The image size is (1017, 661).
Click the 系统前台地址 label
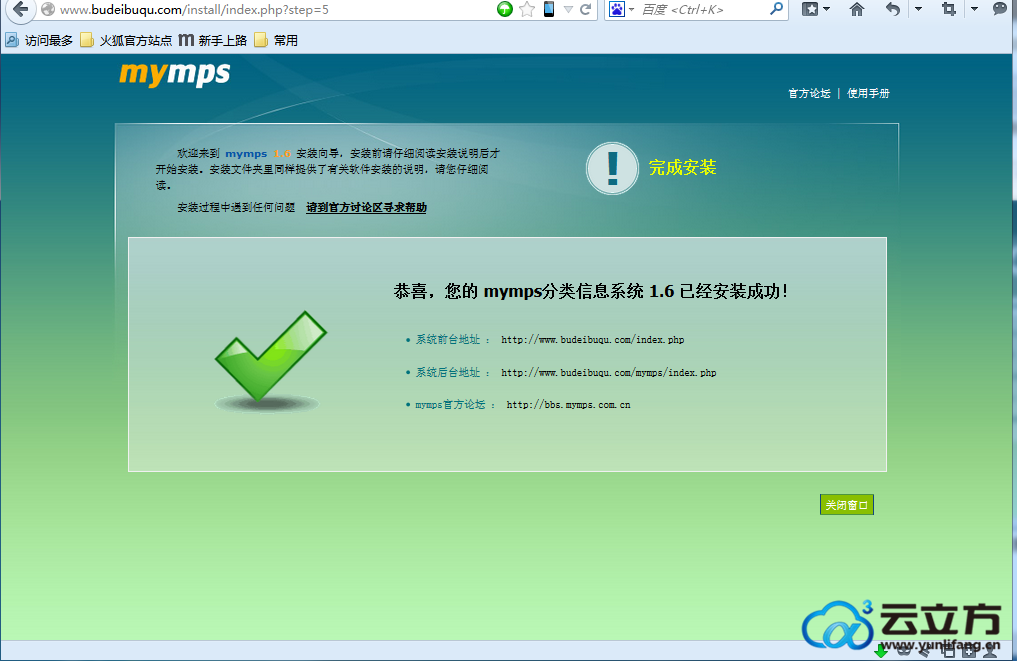[x=448, y=339]
